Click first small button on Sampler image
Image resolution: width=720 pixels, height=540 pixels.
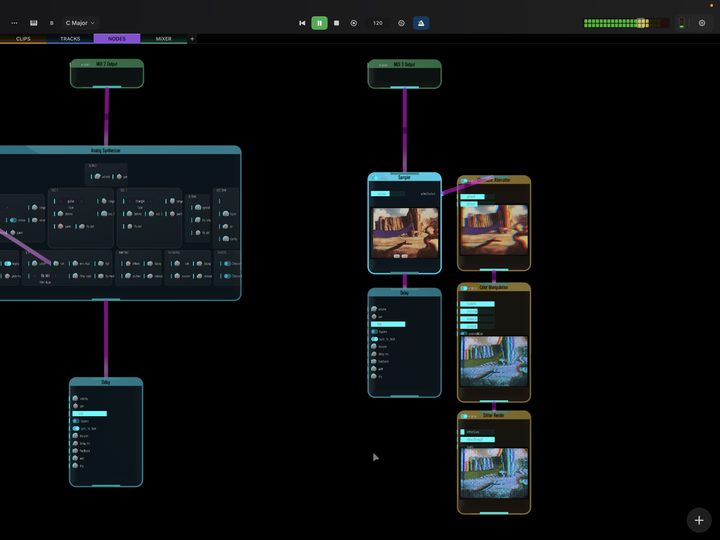[397, 256]
